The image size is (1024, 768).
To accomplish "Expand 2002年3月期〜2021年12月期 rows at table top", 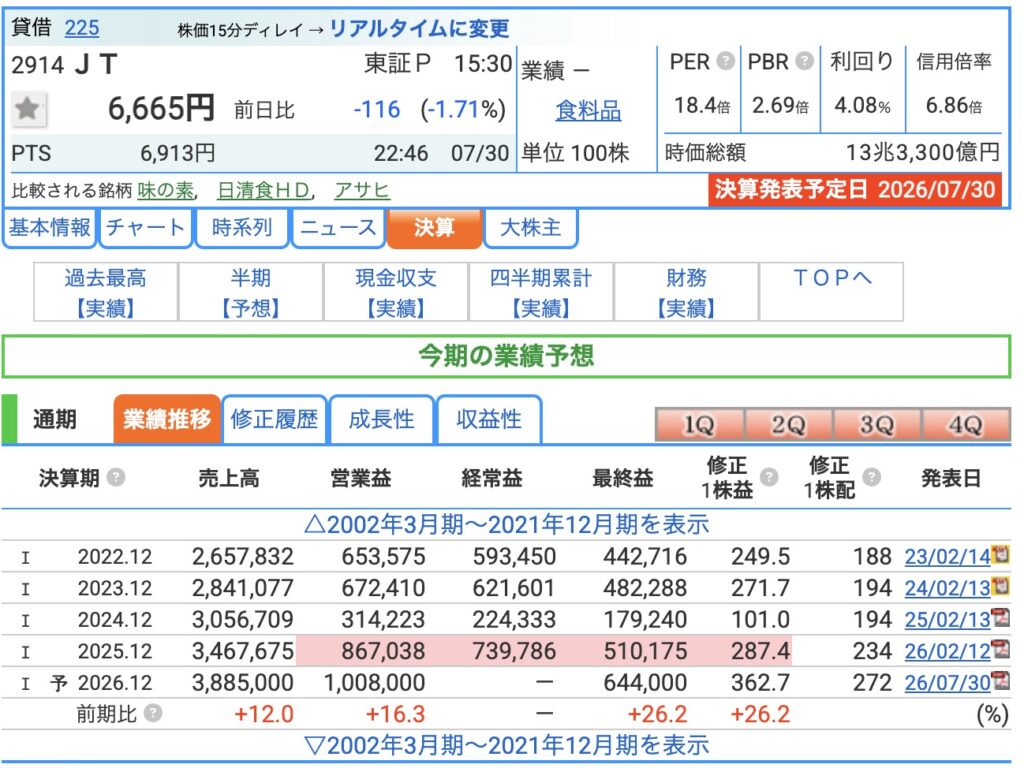I will pos(506,524).
